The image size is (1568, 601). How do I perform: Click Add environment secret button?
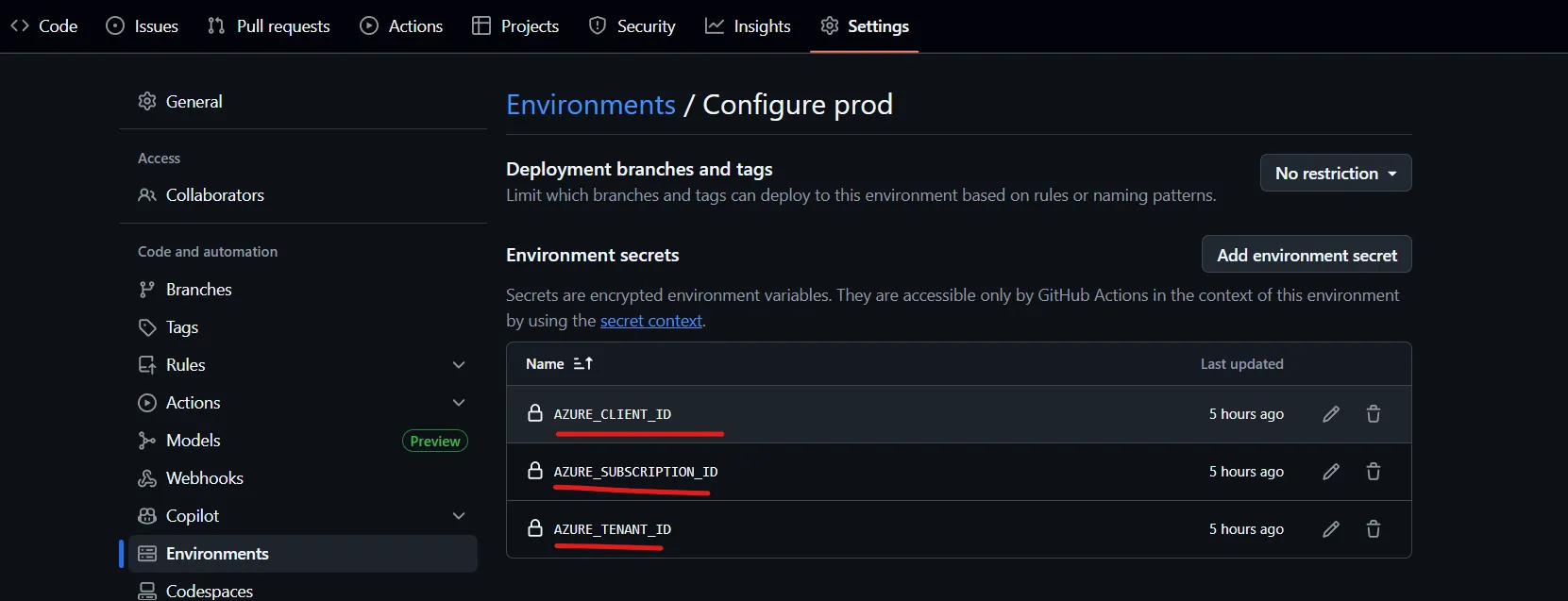click(x=1307, y=255)
